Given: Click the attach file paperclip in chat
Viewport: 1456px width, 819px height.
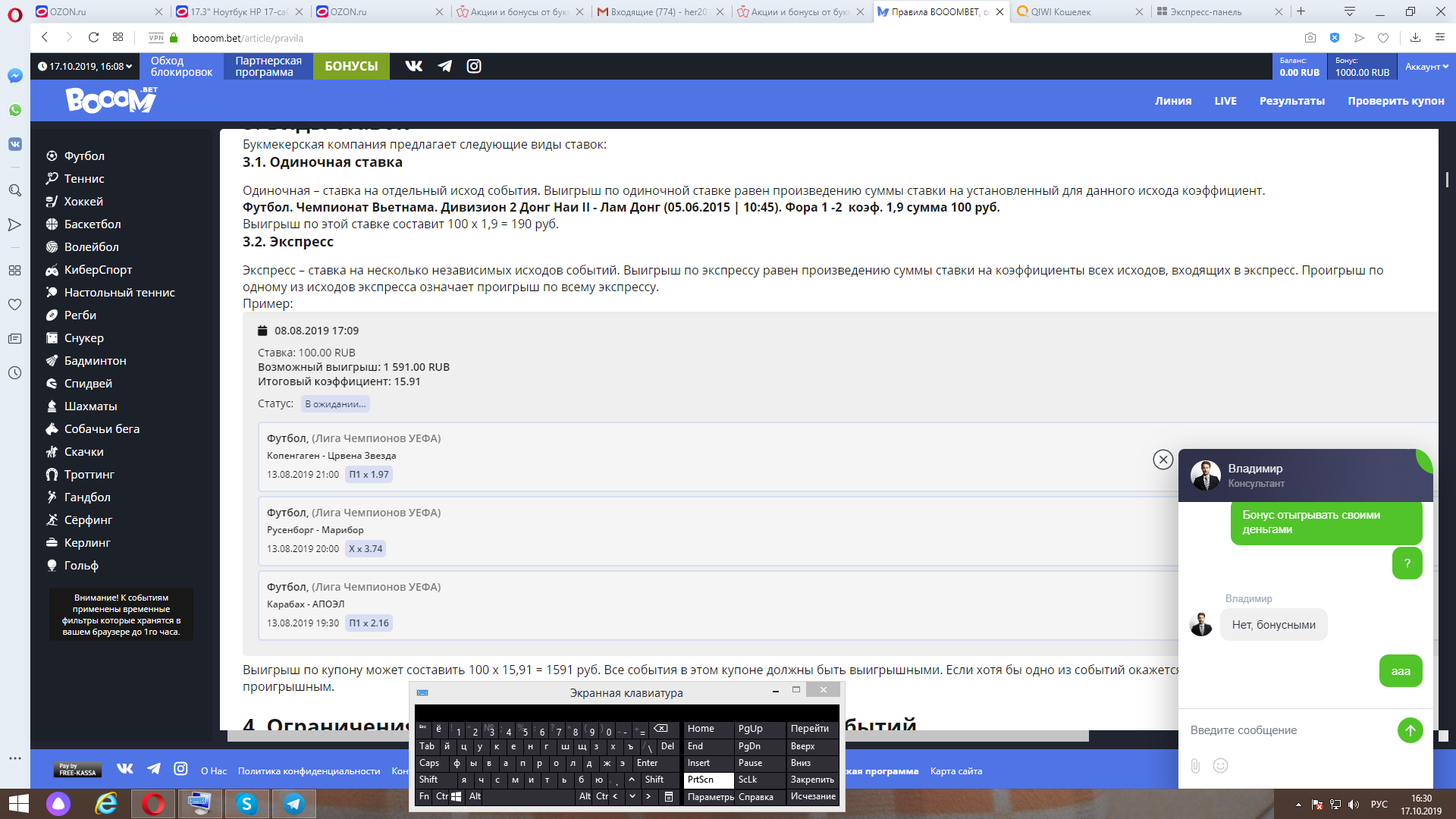Looking at the screenshot, I should pos(1195,766).
